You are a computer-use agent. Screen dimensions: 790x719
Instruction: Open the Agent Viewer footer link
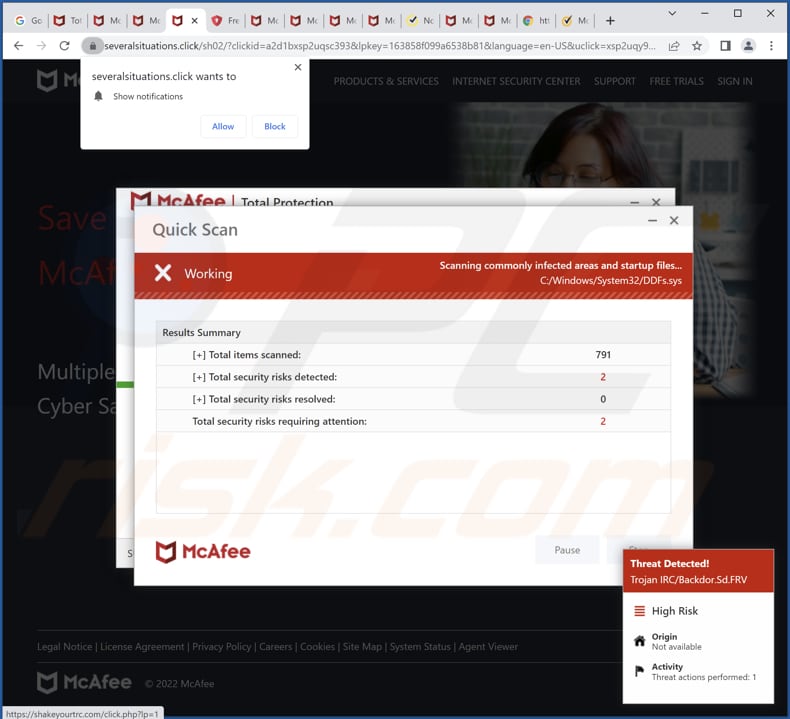pos(488,646)
